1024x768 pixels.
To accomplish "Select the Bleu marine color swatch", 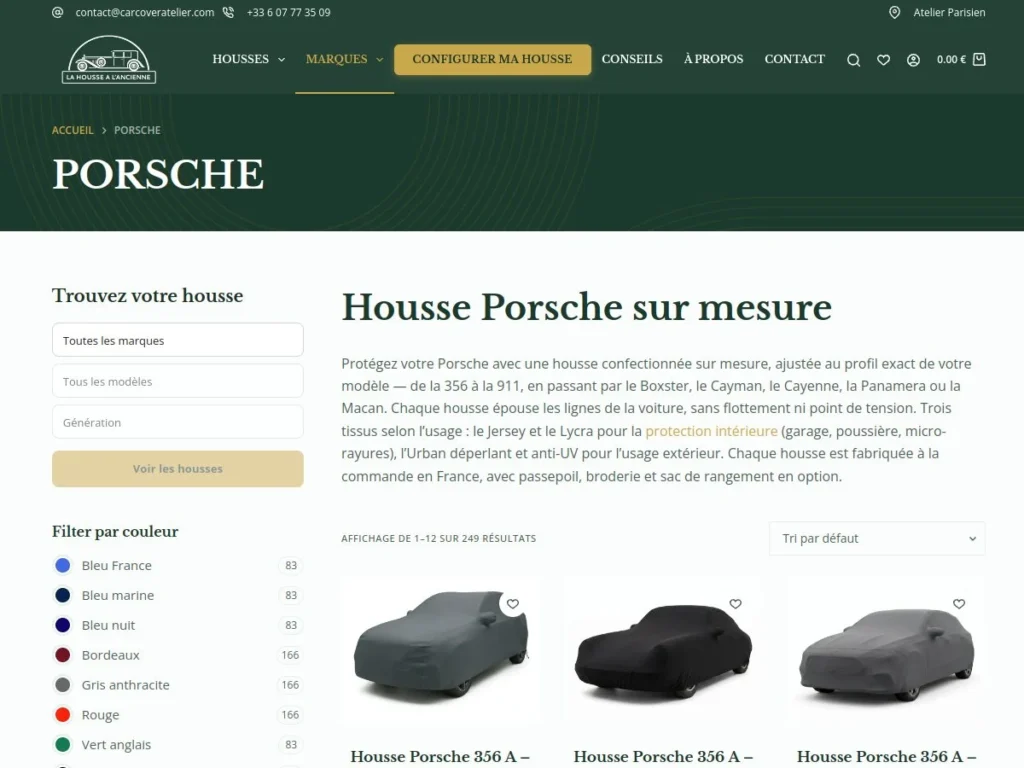I will 63,596.
